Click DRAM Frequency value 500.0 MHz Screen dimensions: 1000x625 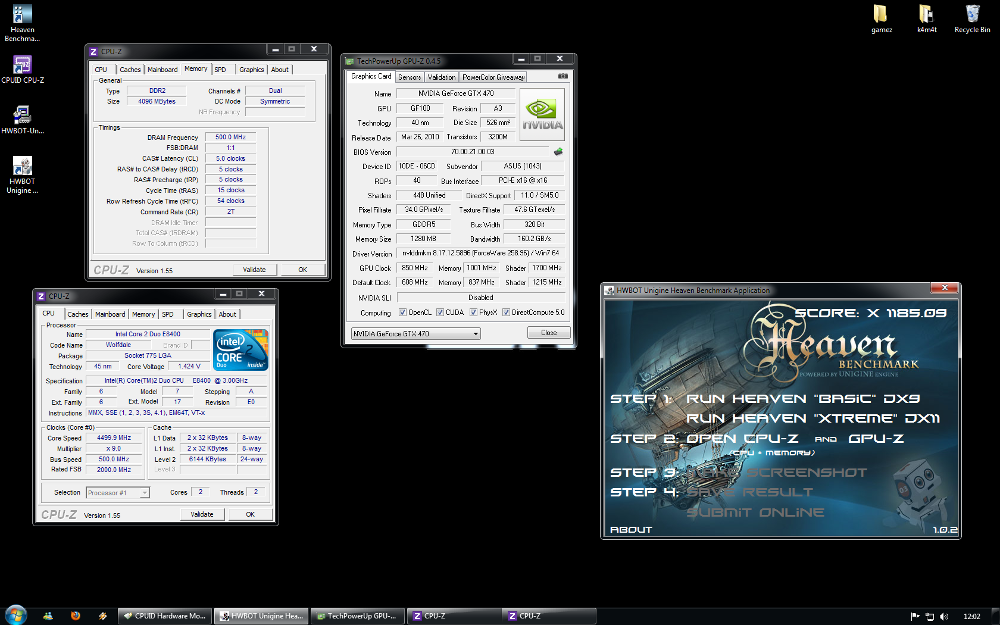click(x=230, y=137)
